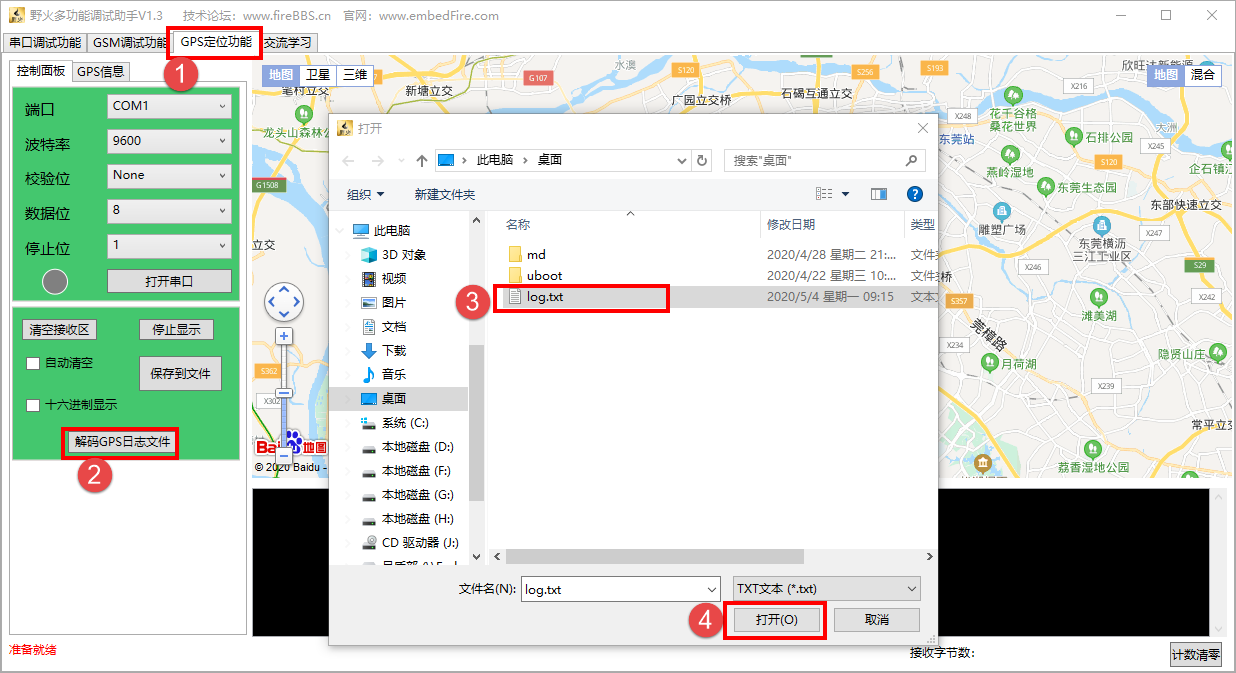Select 桌面 in navigation tree
The width and height of the screenshot is (1236, 673).
[x=394, y=399]
